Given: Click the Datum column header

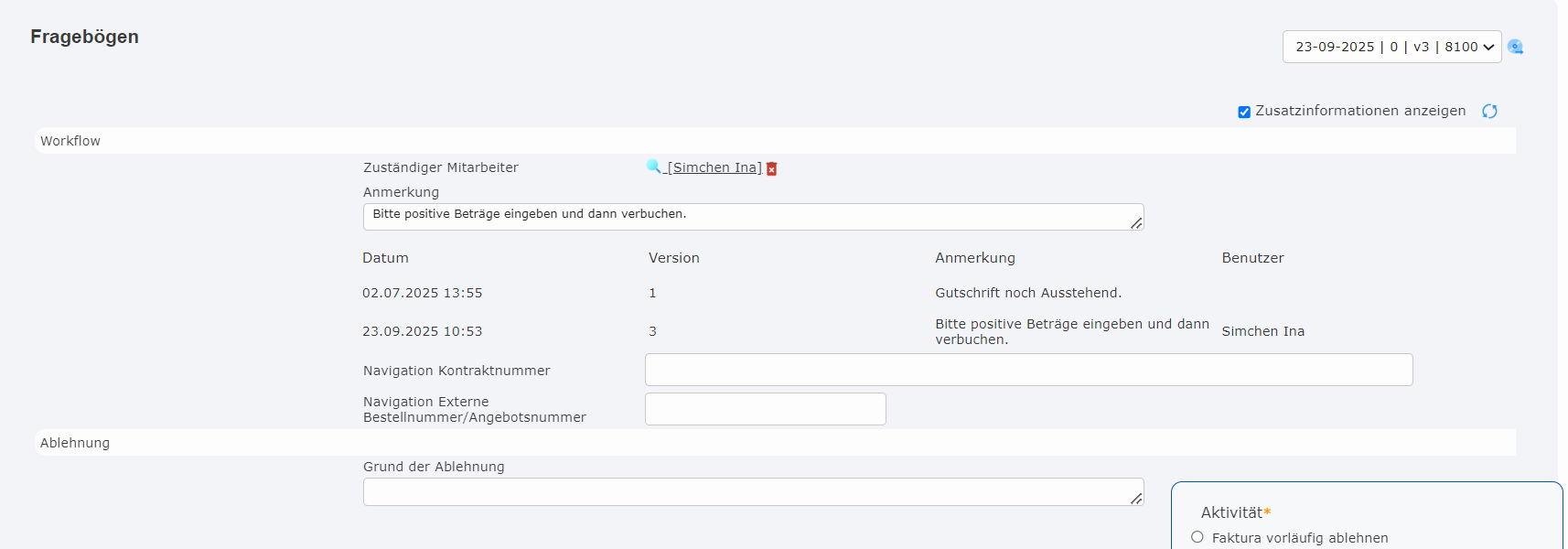Looking at the screenshot, I should (385, 258).
